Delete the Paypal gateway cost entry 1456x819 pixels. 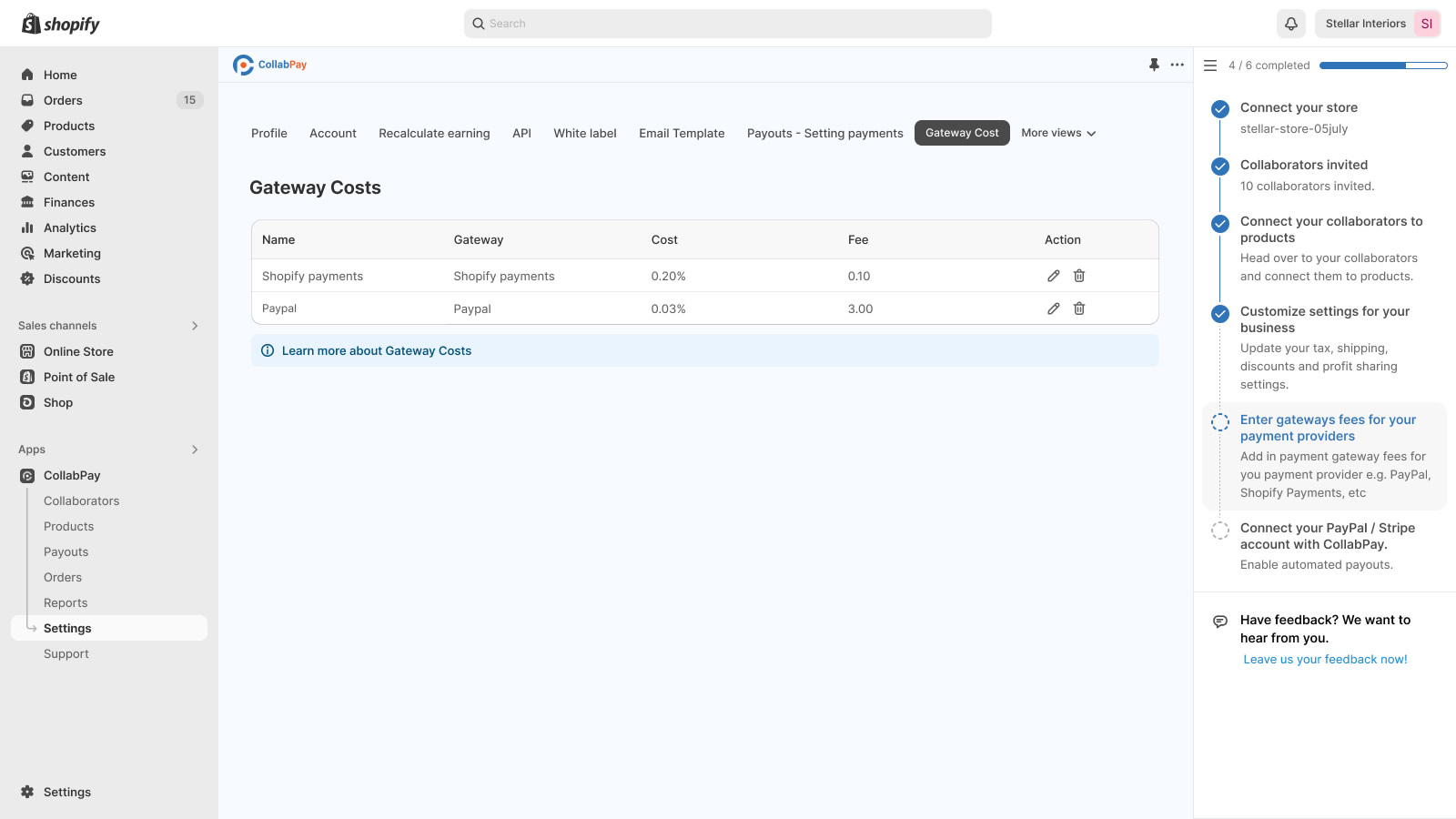[1079, 308]
